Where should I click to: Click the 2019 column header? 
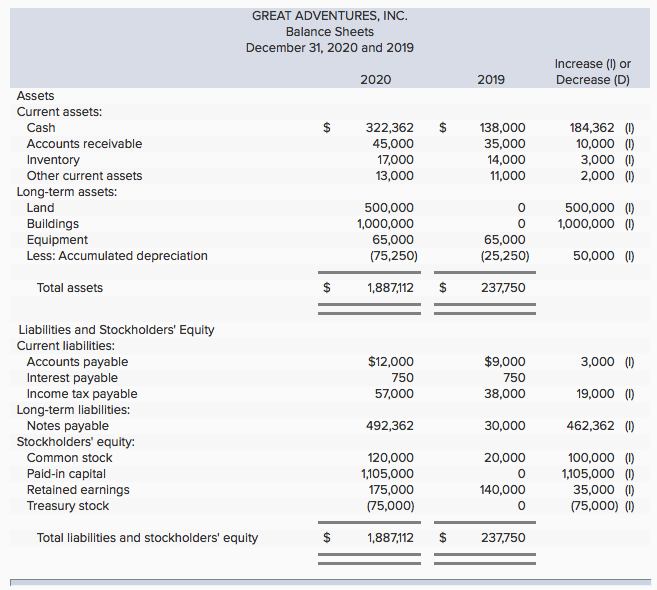coord(491,80)
